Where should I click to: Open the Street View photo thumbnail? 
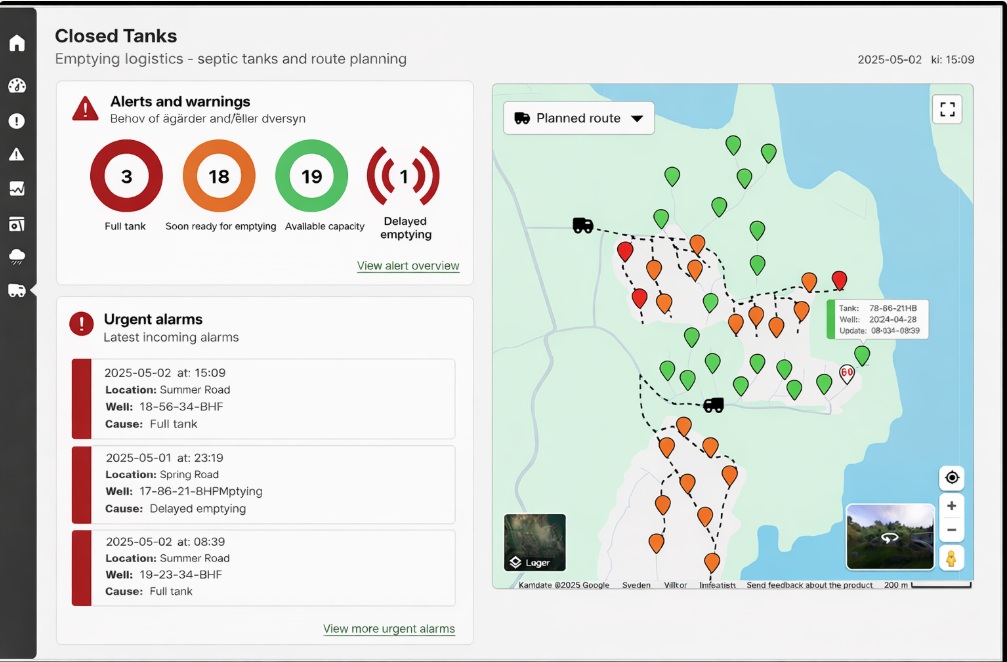point(889,537)
